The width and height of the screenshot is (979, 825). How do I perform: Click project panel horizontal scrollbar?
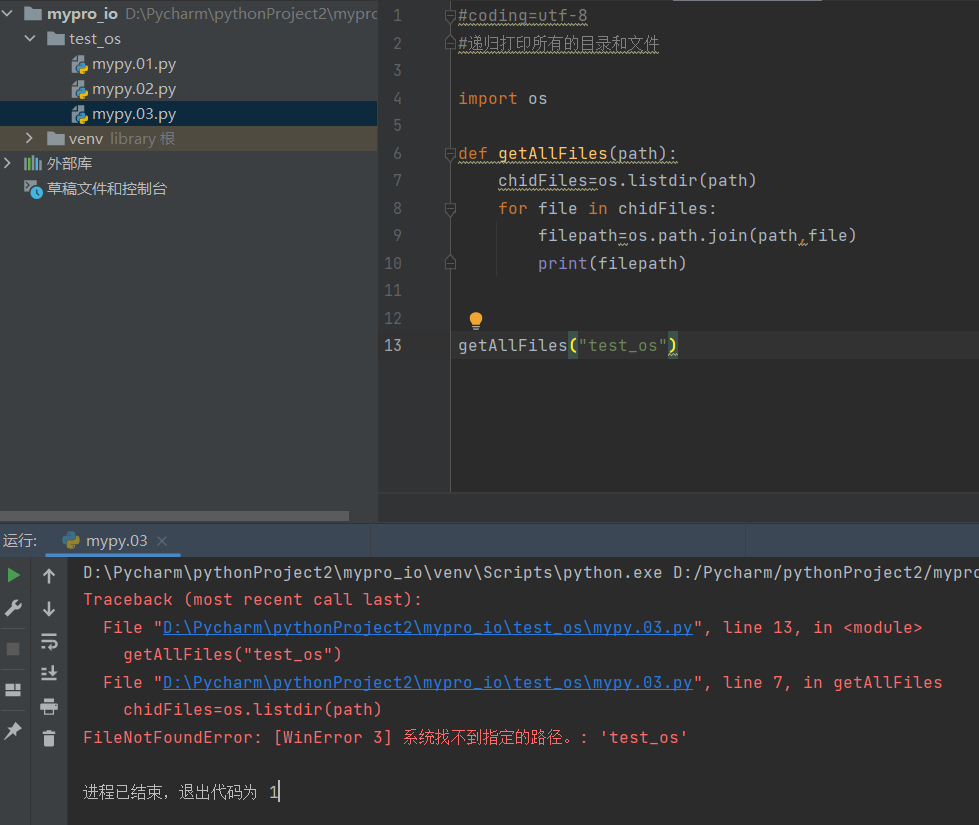pos(174,516)
